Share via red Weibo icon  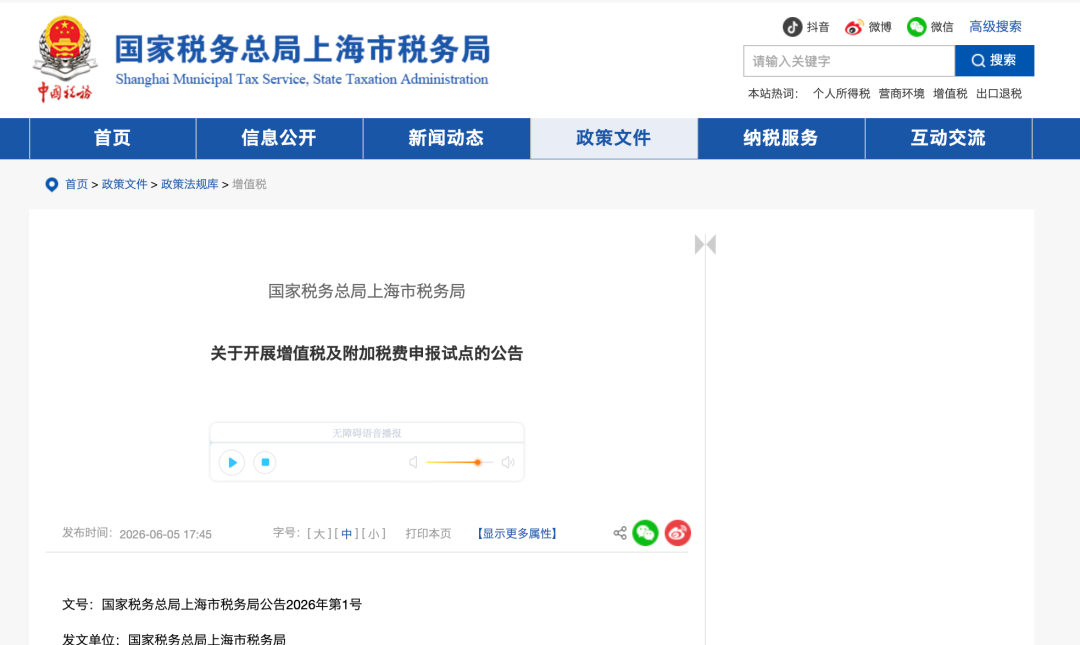tap(678, 533)
